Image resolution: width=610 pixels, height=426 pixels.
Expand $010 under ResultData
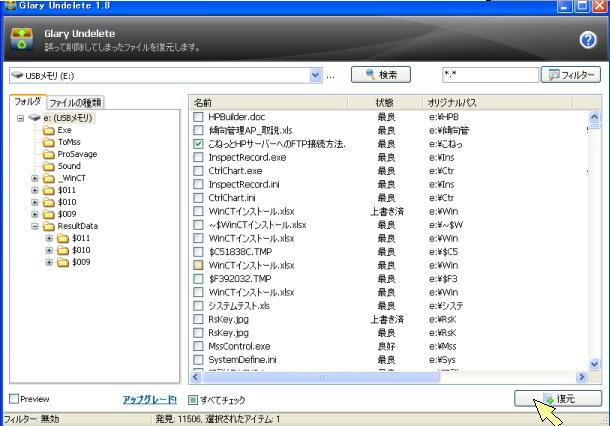(x=49, y=250)
